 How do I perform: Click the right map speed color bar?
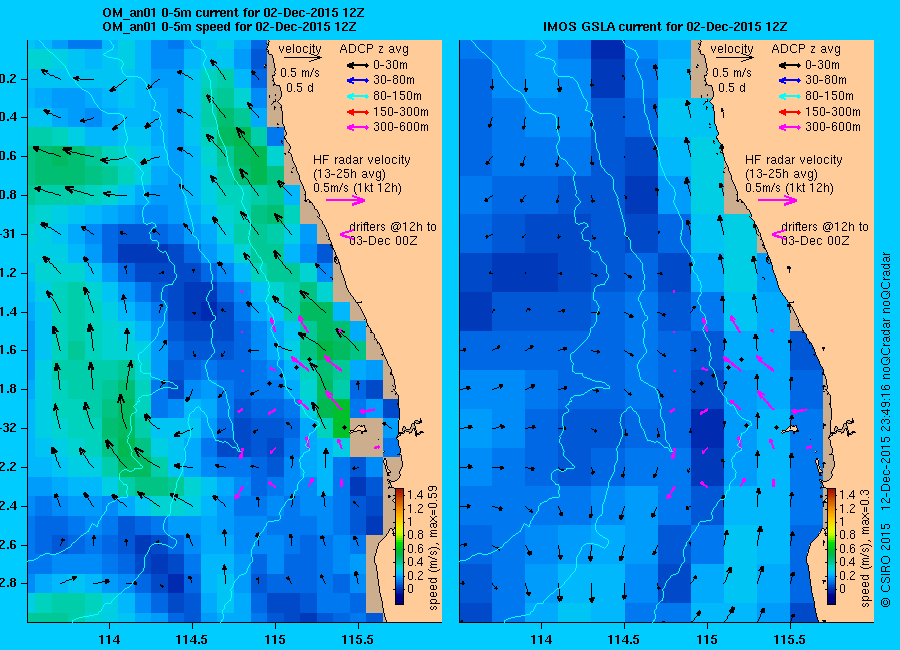[831, 546]
